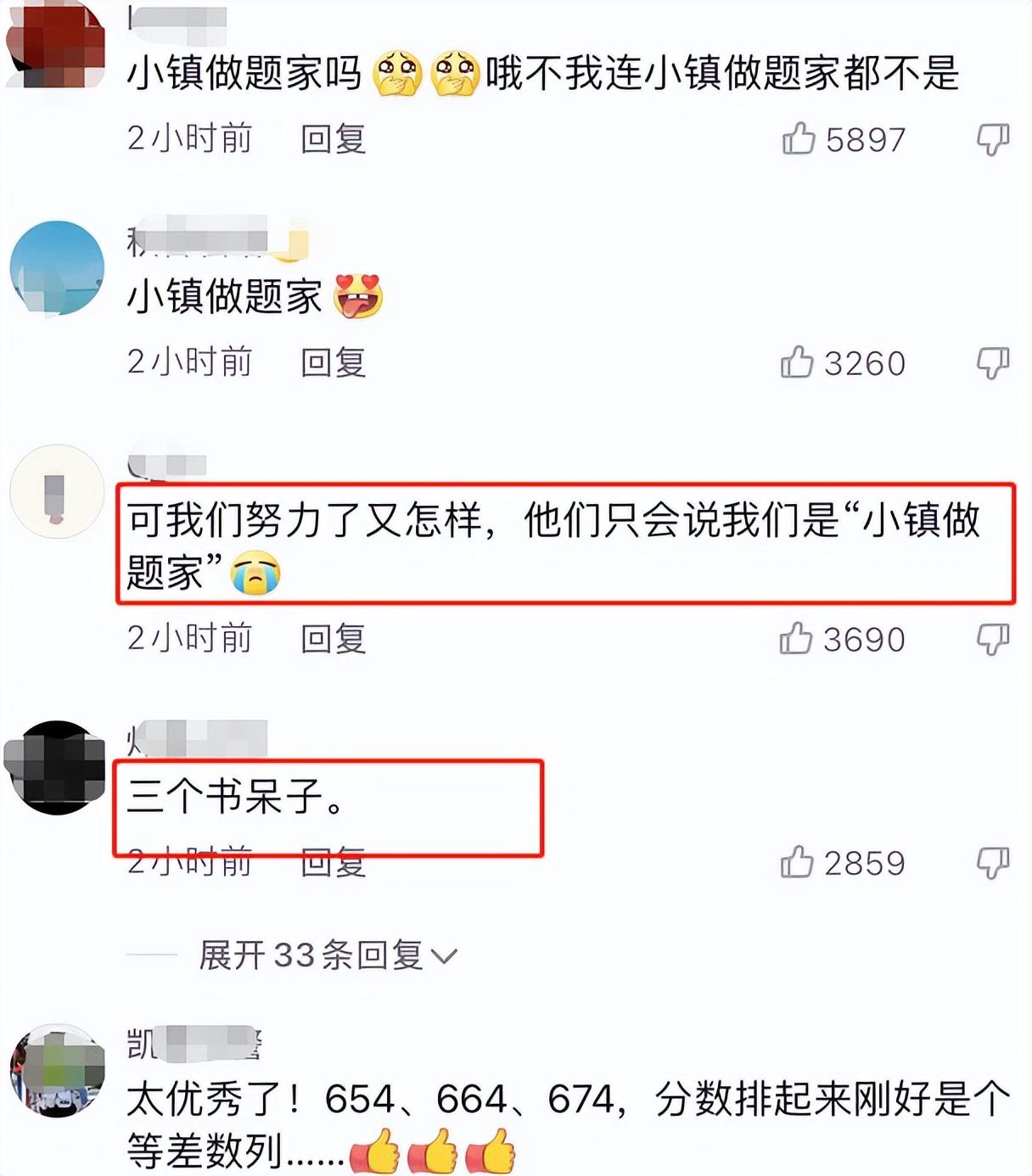Dislike the comment with 3690 likes
The height and width of the screenshot is (1176, 1032).
pos(992,639)
